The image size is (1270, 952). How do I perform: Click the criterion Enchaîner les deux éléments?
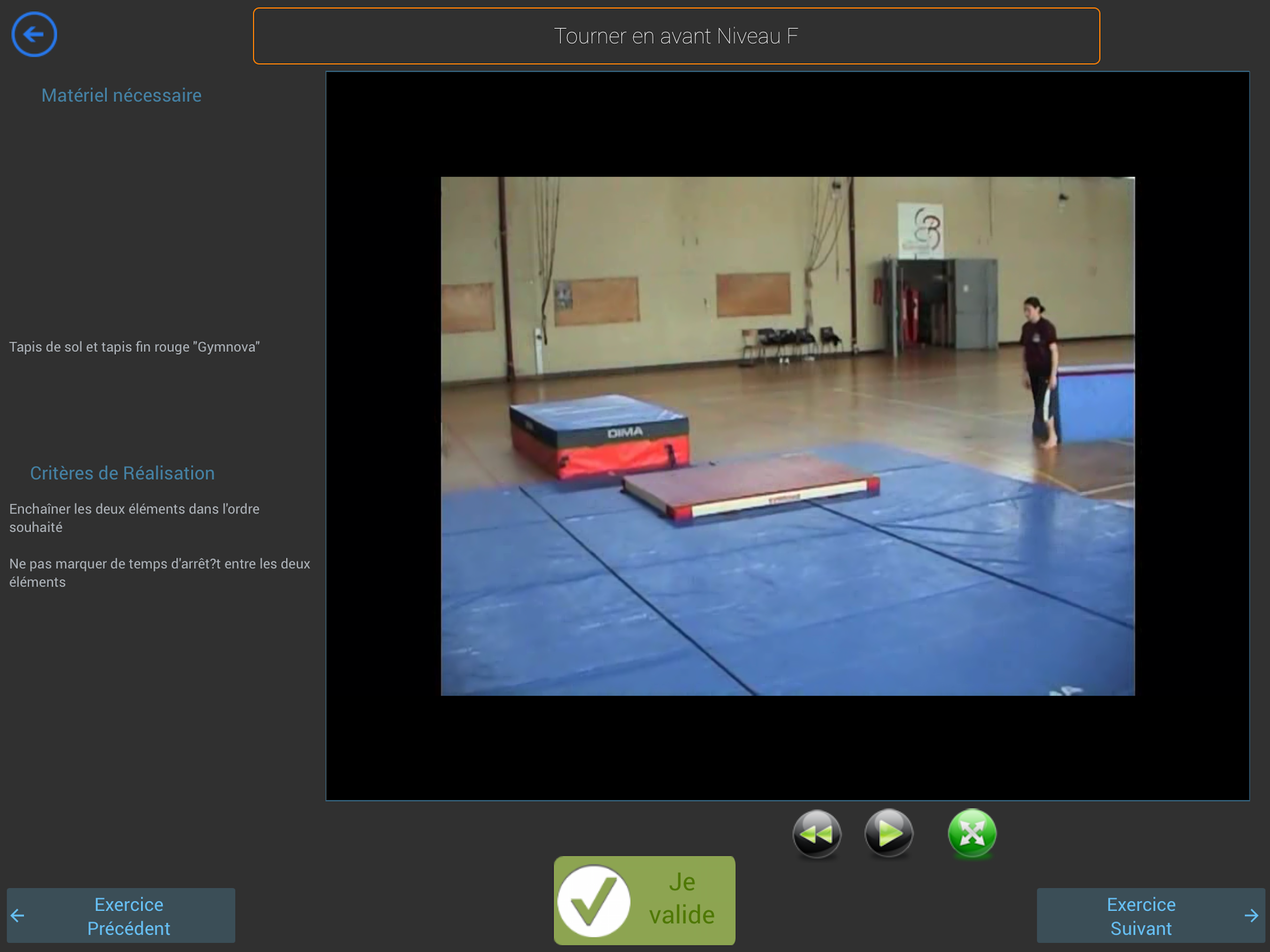(134, 518)
